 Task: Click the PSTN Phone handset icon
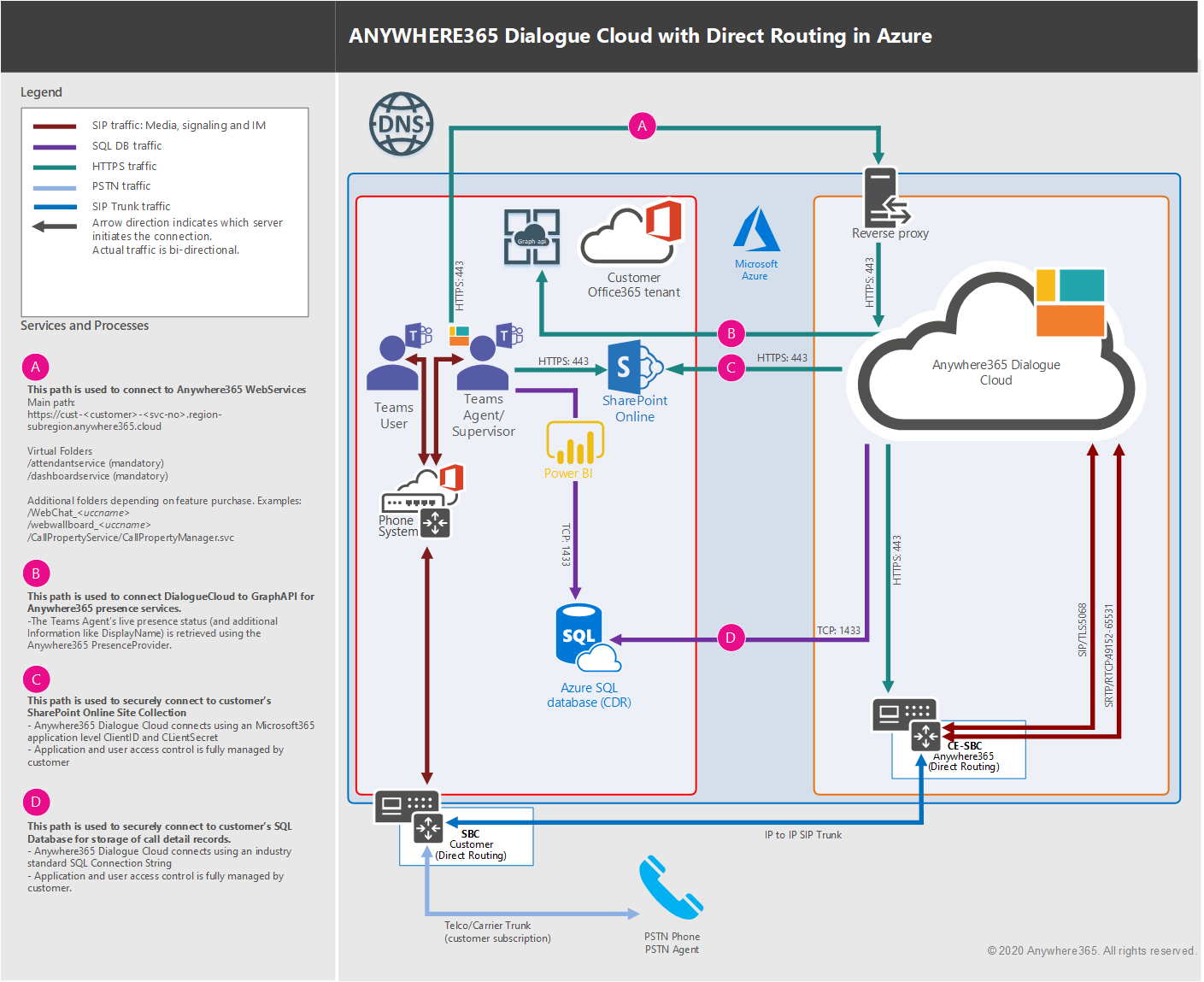(671, 887)
